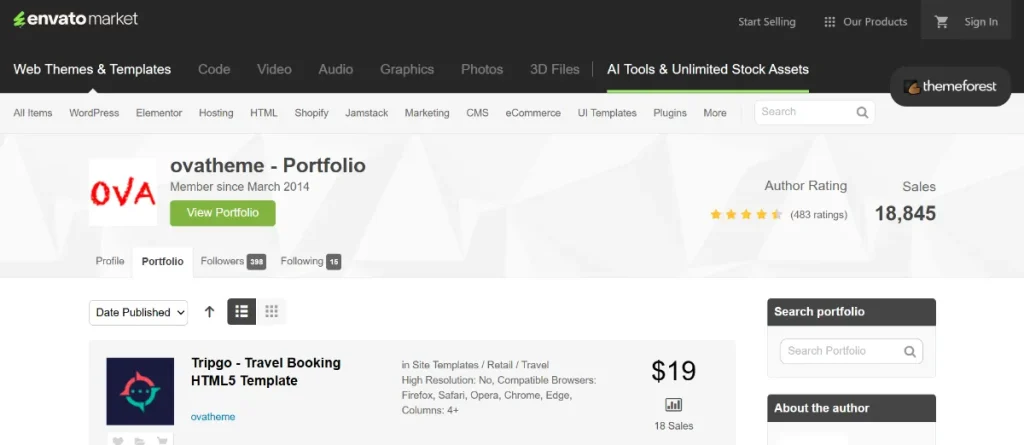Click the Start Selling link

point(767,22)
